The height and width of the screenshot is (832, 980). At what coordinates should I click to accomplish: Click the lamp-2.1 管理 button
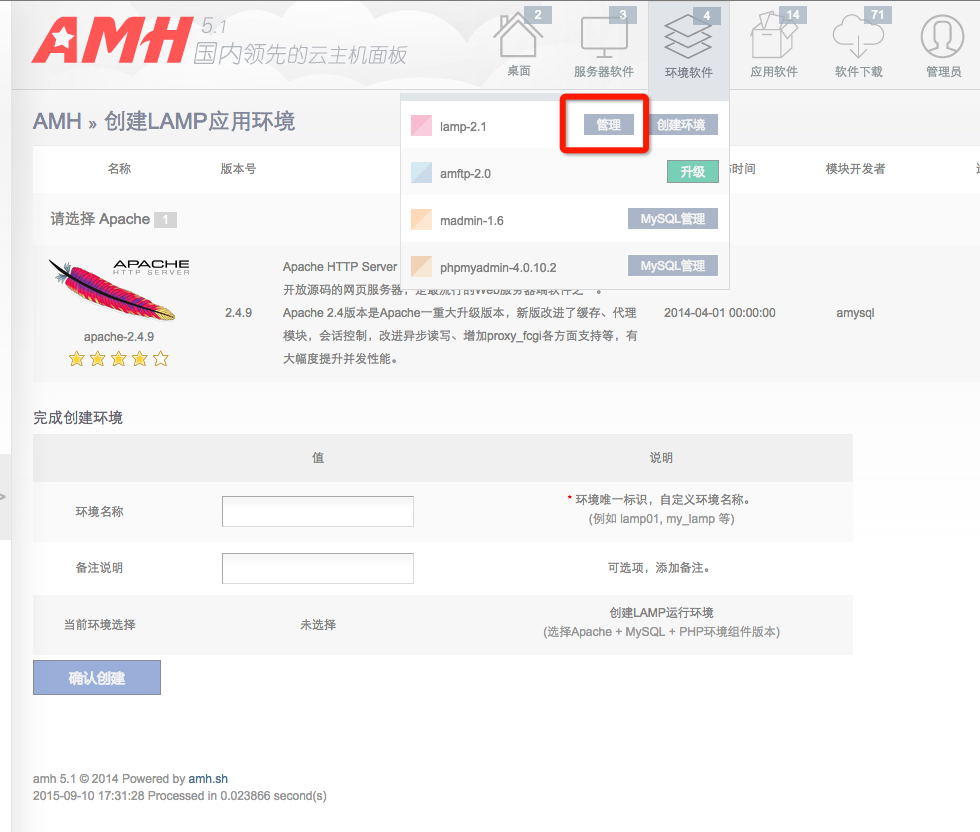tap(608, 125)
